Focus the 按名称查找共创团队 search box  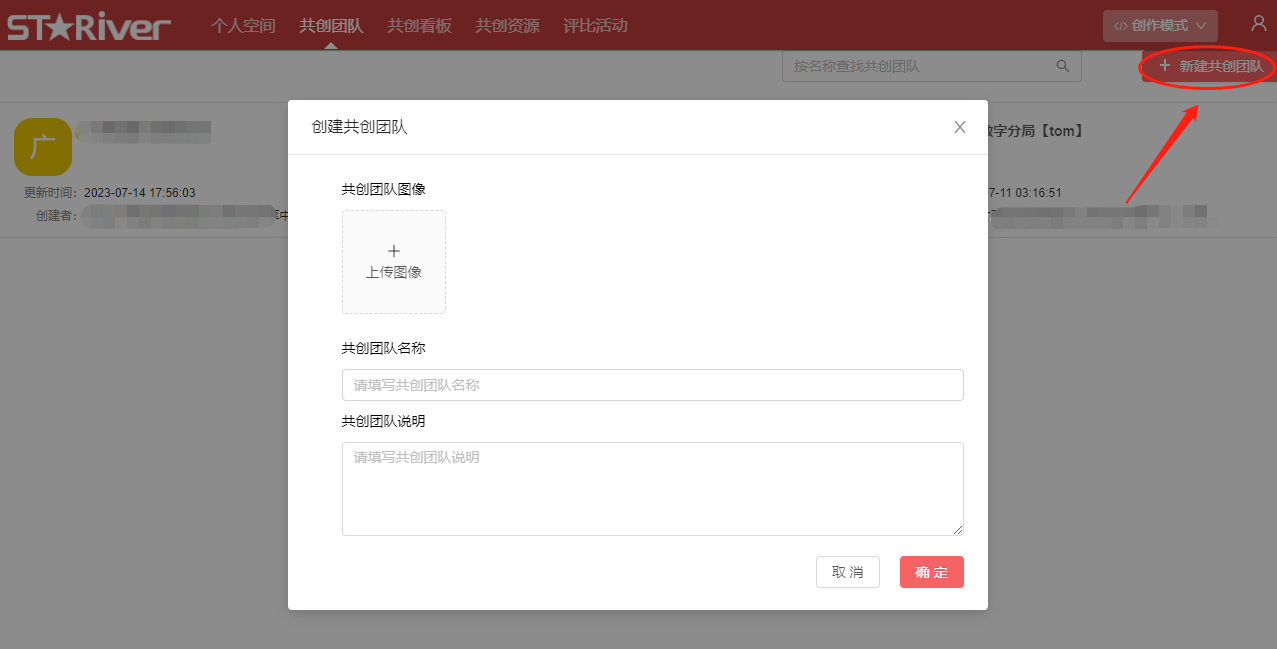pos(920,66)
